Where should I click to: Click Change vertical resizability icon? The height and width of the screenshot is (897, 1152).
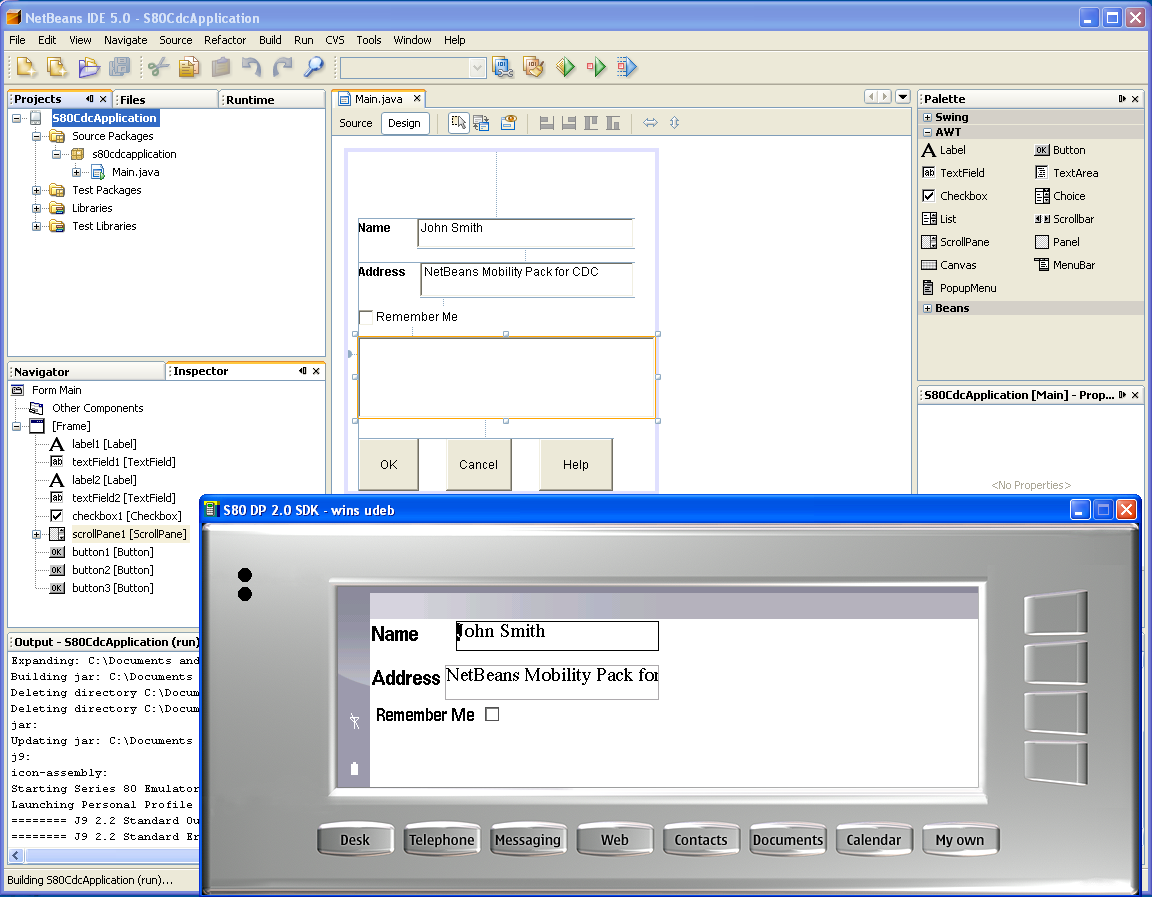[674, 123]
